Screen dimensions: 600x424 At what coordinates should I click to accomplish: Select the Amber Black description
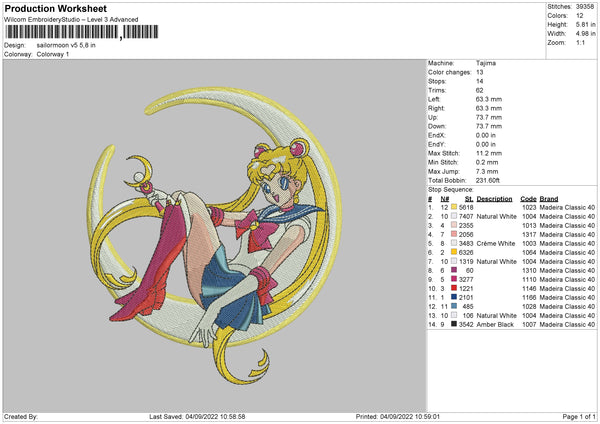coord(495,324)
